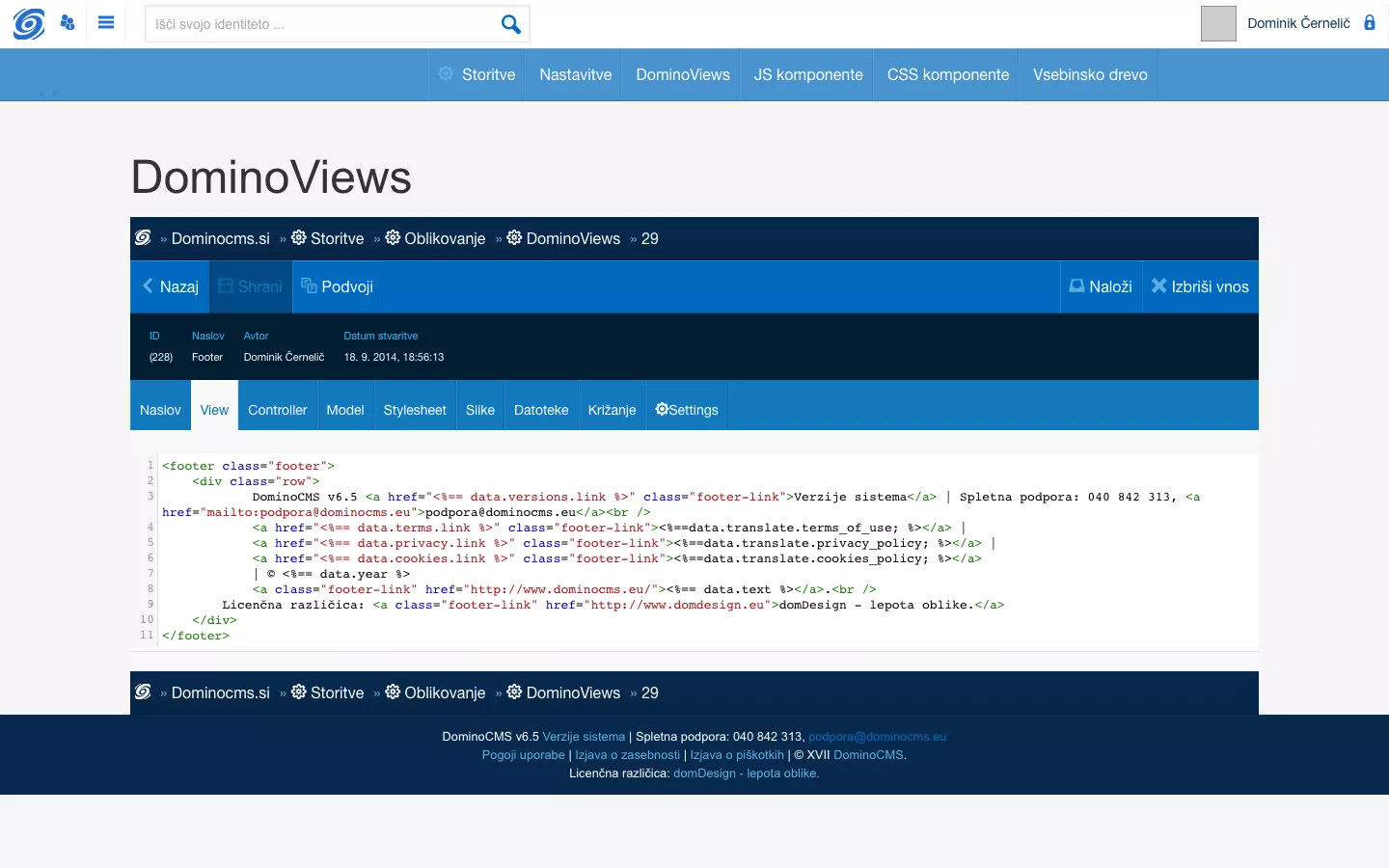This screenshot has width=1389, height=868.
Task: Click the DominoCMS spiral logo in top-left
Action: coord(28,24)
